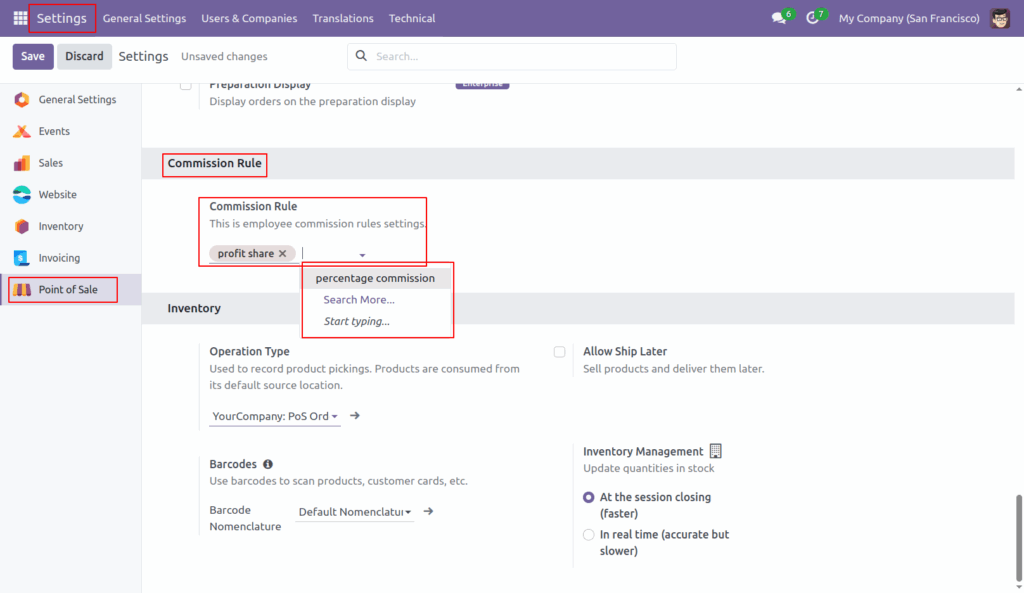Enable the Preparation Display checkbox
The height and width of the screenshot is (593, 1024).
pos(186,84)
